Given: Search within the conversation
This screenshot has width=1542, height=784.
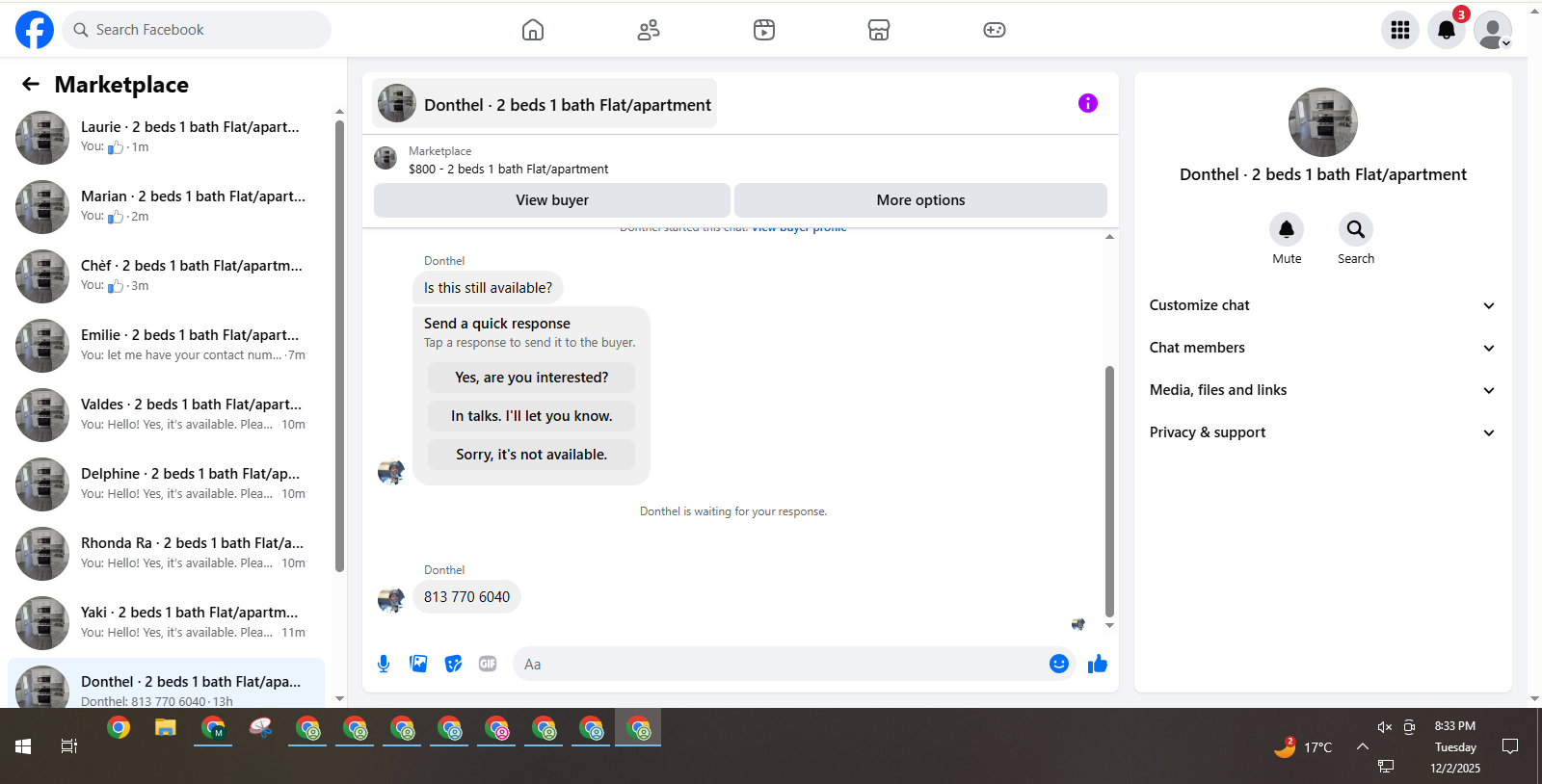Looking at the screenshot, I should [x=1356, y=229].
